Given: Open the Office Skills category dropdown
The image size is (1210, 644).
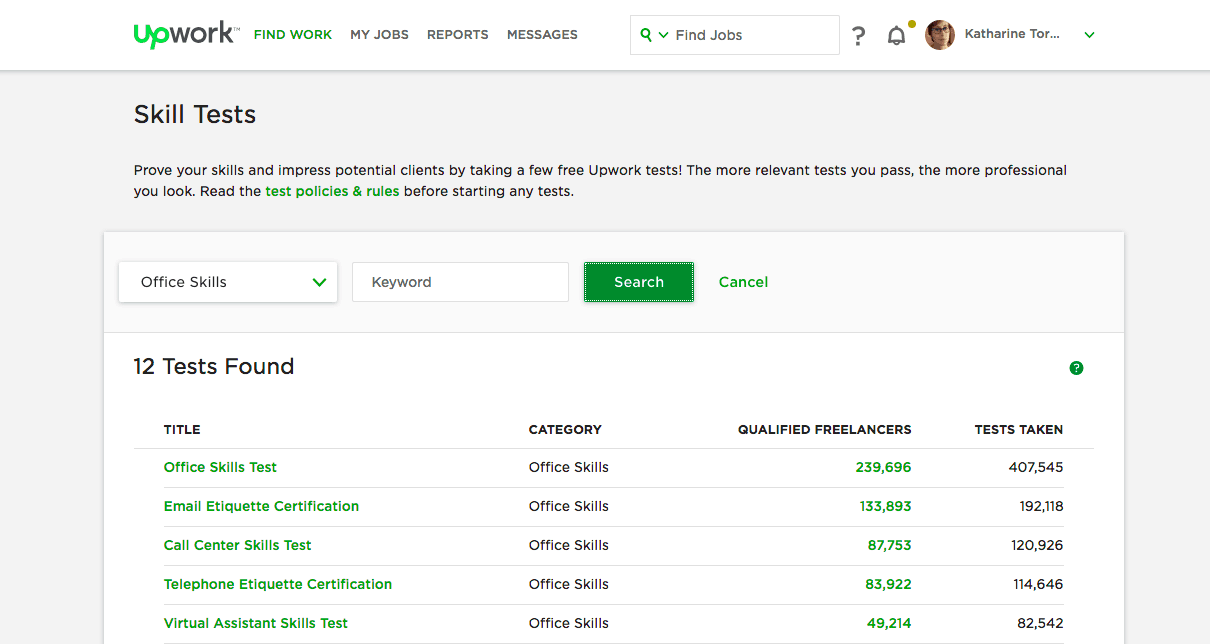Looking at the screenshot, I should 228,282.
